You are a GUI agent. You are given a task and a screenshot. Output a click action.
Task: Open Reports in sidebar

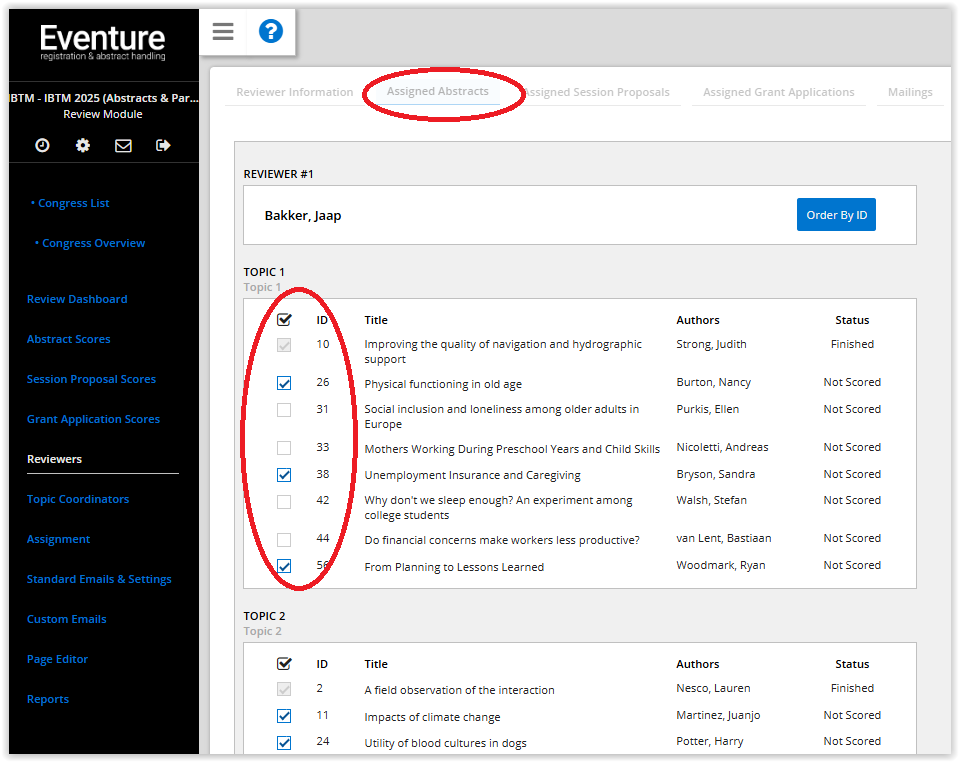click(x=48, y=699)
